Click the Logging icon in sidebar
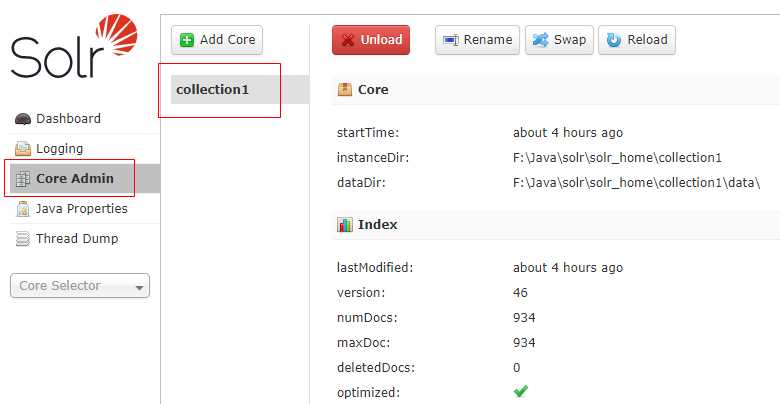This screenshot has width=780, height=404. pyautogui.click(x=23, y=149)
